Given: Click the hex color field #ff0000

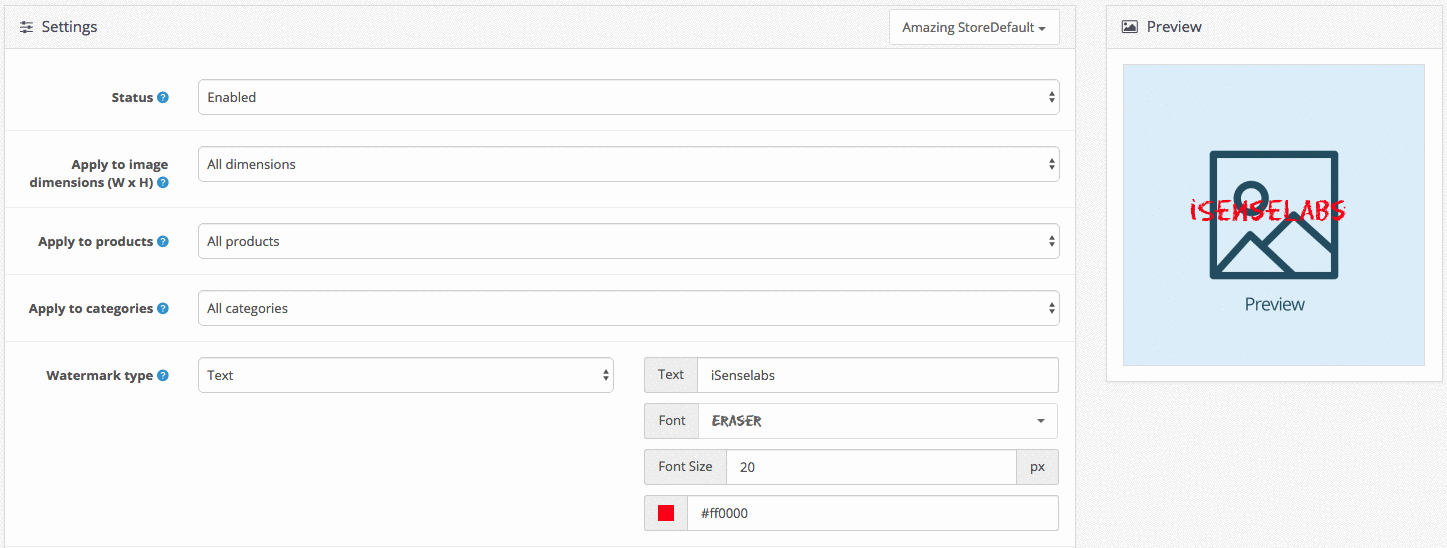Looking at the screenshot, I should [873, 513].
